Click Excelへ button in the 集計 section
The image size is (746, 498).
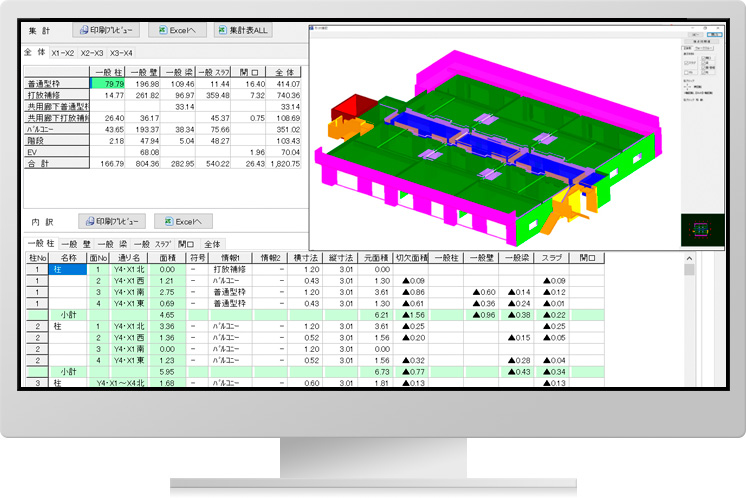pyautogui.click(x=177, y=30)
